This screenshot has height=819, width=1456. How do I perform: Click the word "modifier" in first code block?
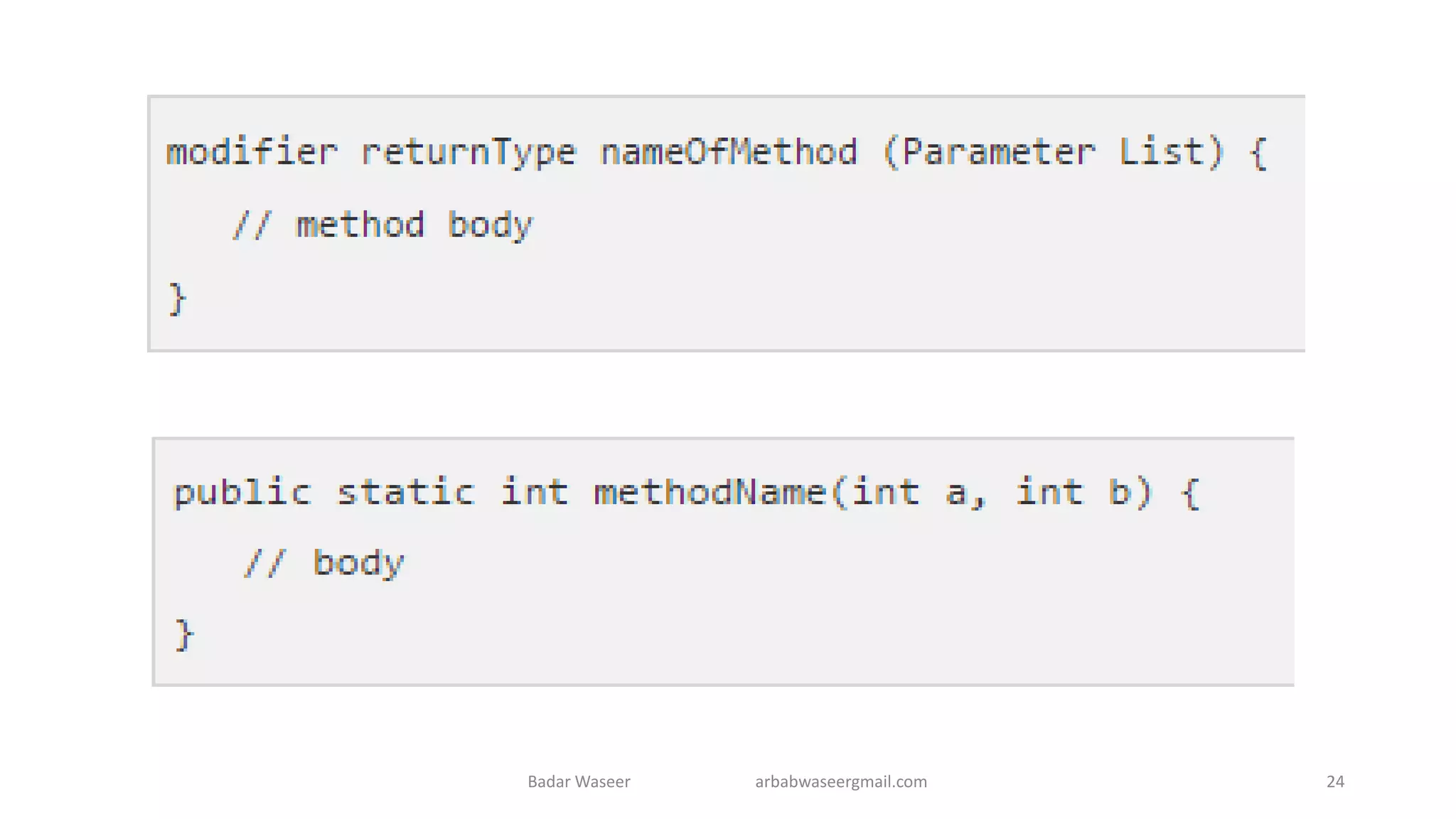[252, 152]
